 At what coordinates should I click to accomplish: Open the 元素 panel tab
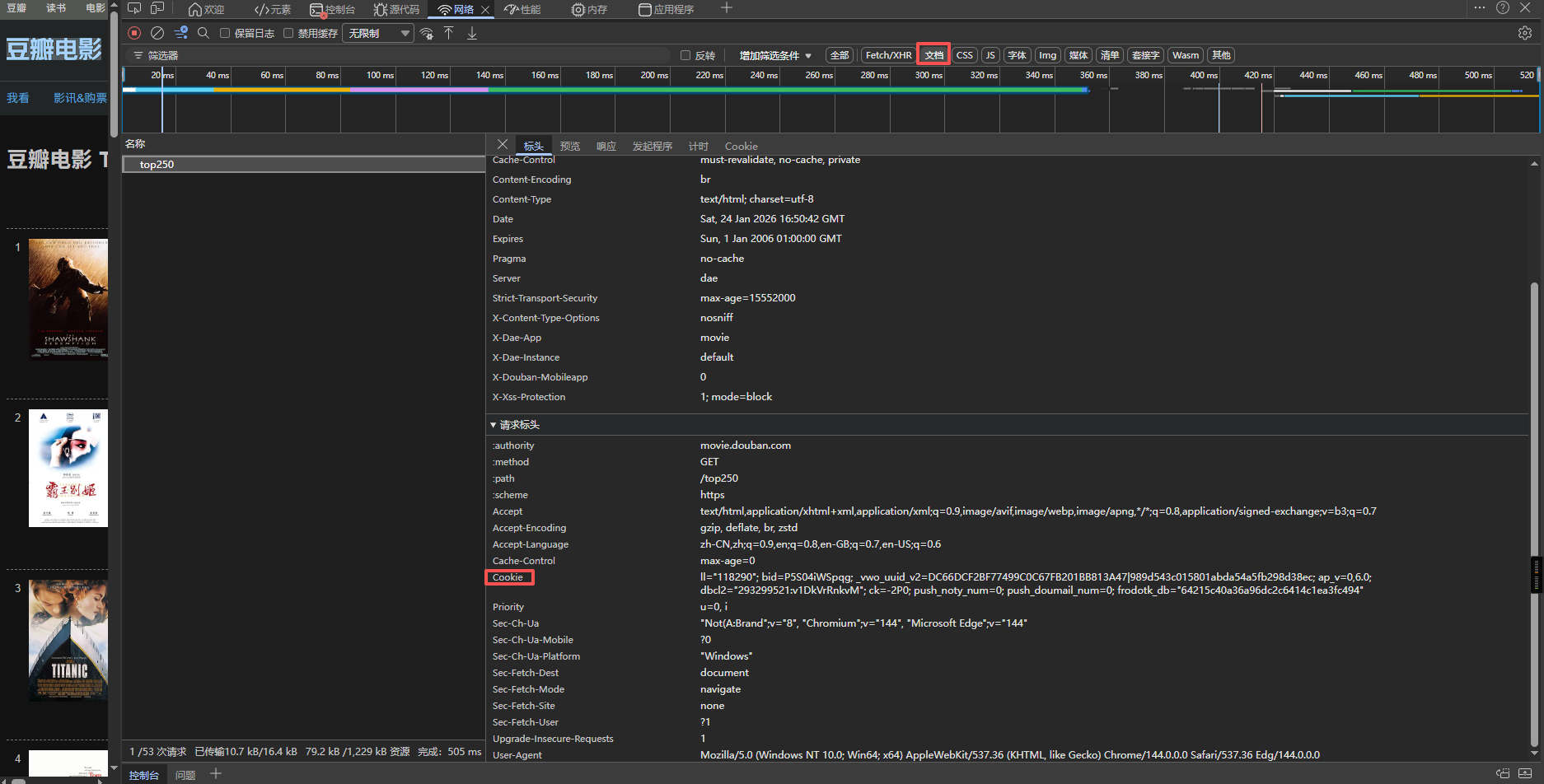click(273, 9)
